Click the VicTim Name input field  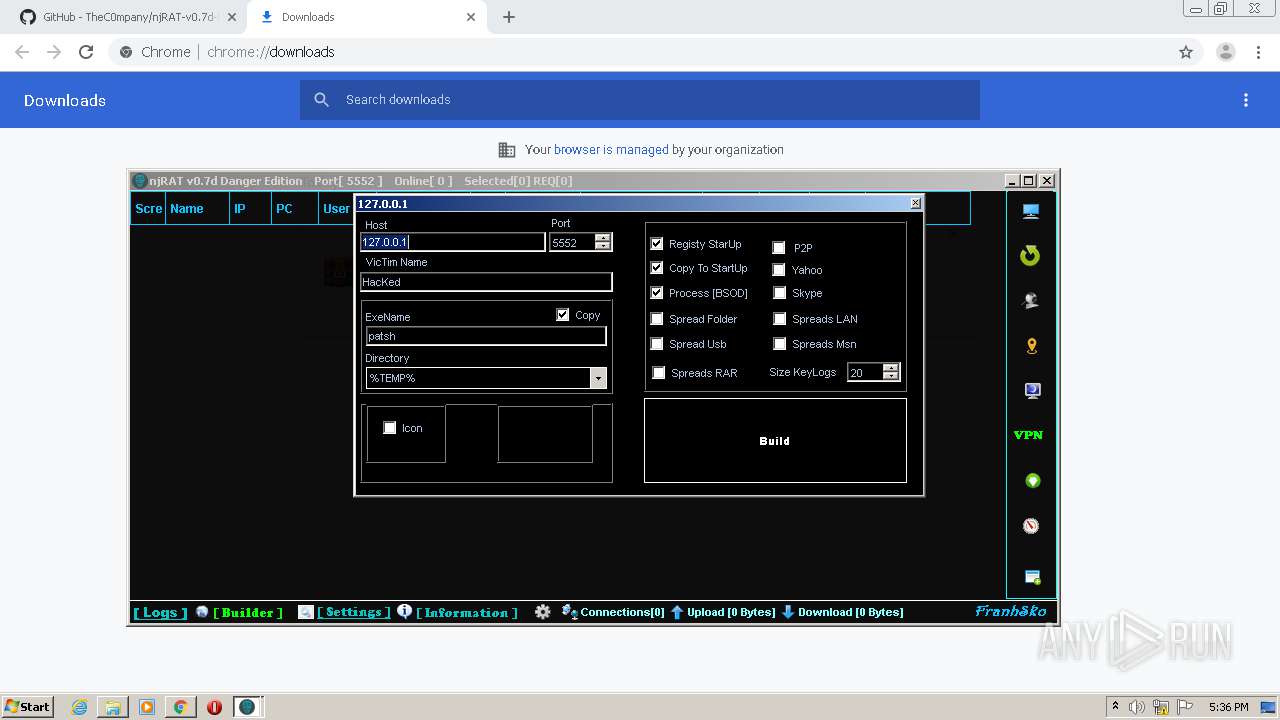click(x=486, y=282)
